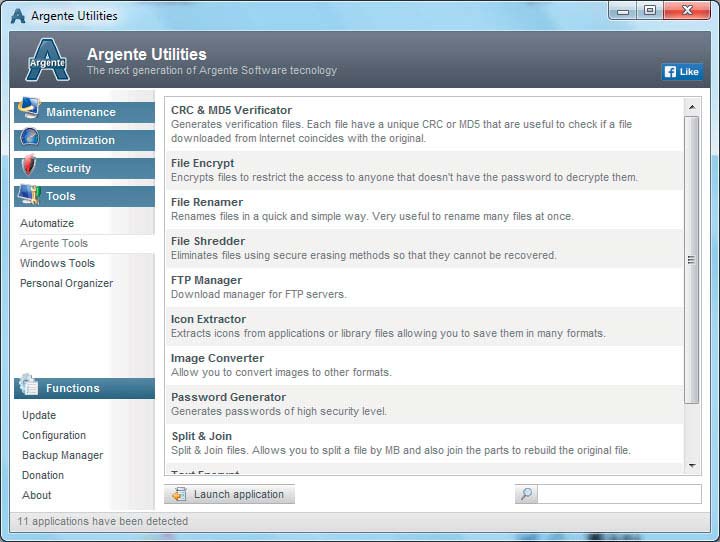Select the File Encrypt entry

[x=424, y=170]
